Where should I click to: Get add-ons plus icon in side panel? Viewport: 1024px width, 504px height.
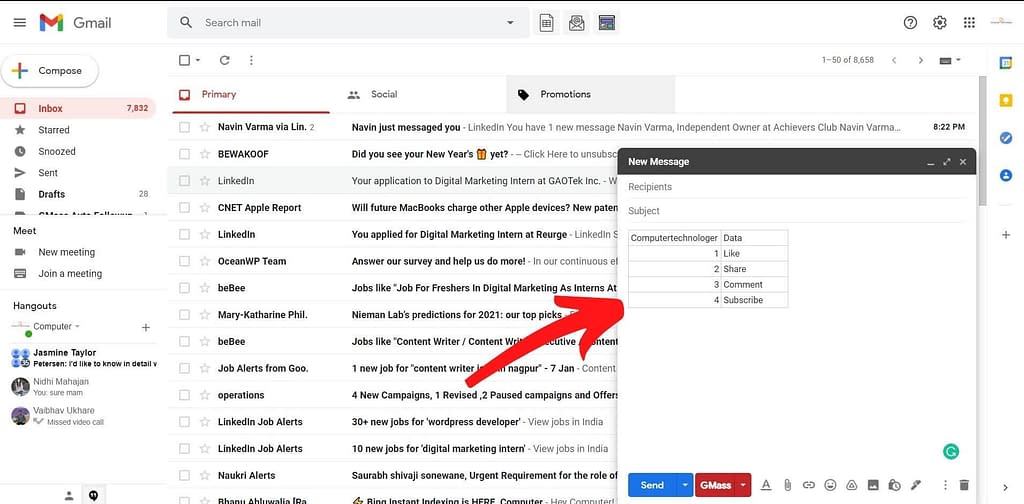point(1006,235)
